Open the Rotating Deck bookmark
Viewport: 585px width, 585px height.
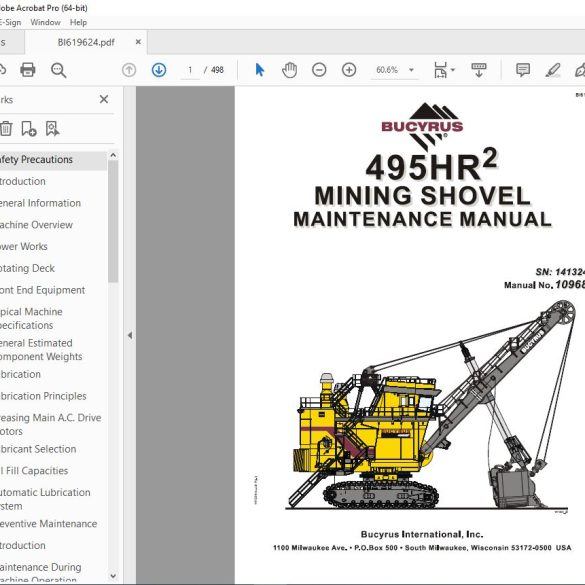27,268
